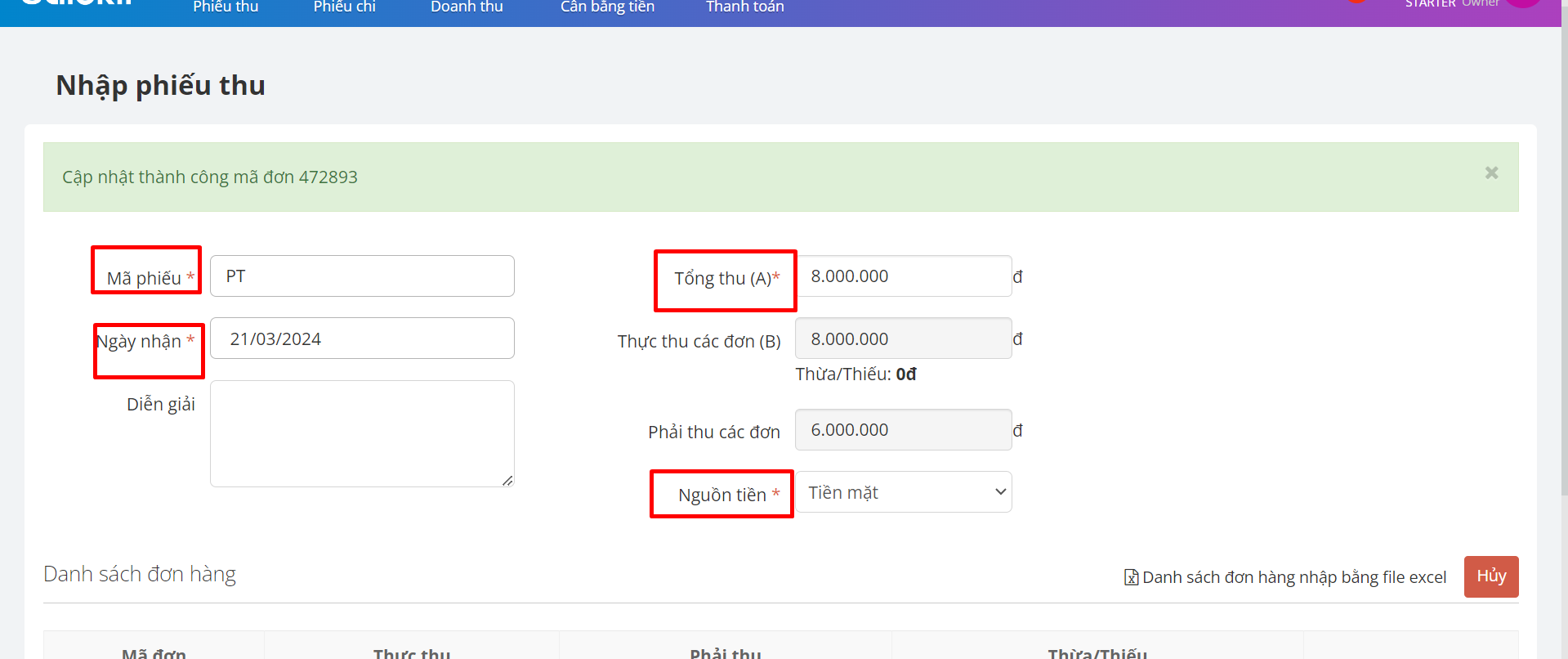Image resolution: width=1568 pixels, height=659 pixels.
Task: Click the Thực thu các đơn (B) field
Action: coord(903,338)
